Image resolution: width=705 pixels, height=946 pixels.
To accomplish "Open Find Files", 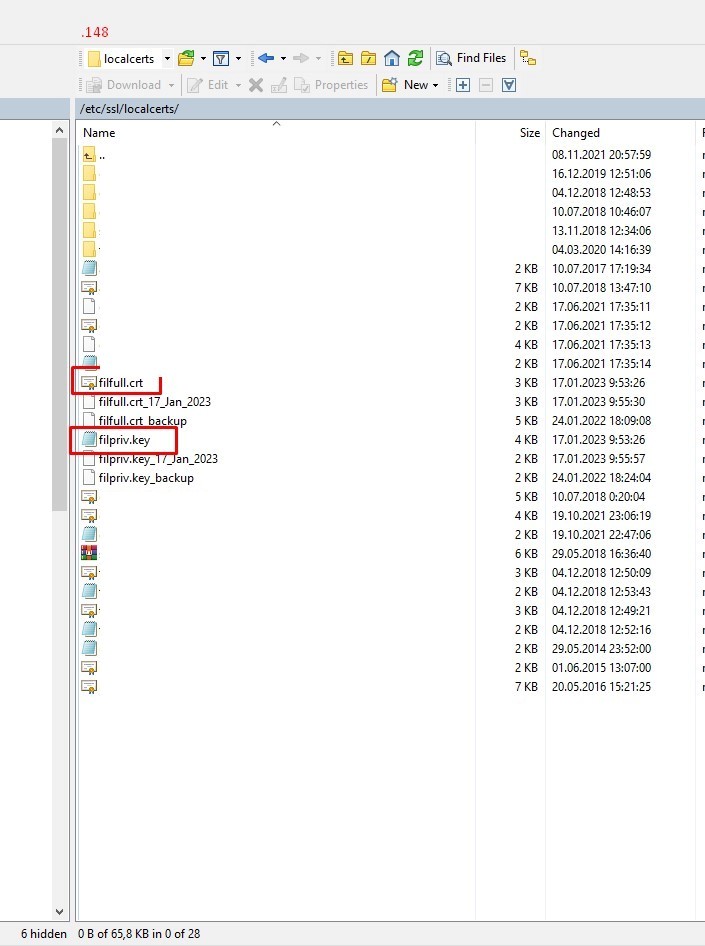I will point(472,59).
